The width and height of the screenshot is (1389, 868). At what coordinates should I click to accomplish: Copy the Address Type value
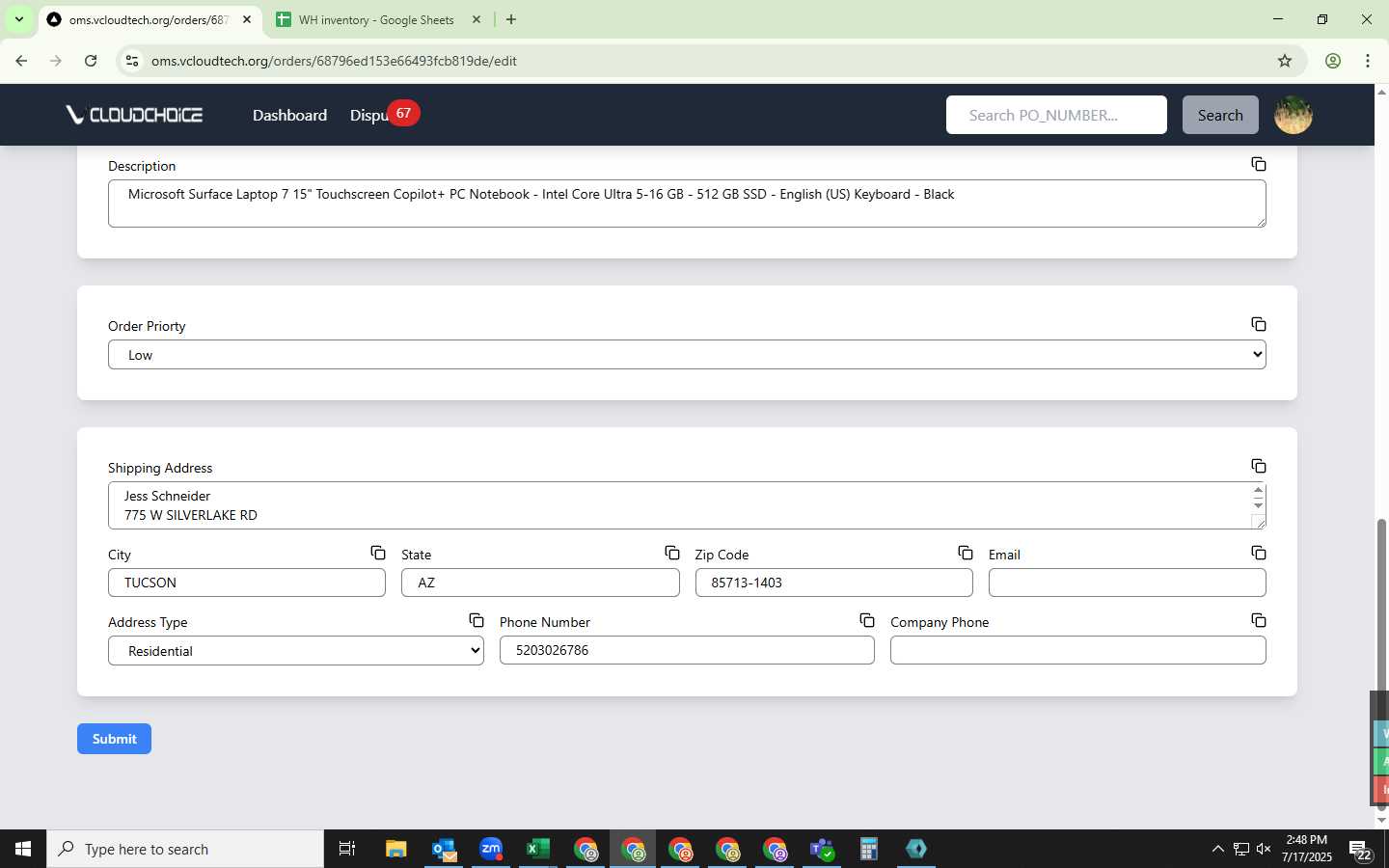click(x=477, y=621)
